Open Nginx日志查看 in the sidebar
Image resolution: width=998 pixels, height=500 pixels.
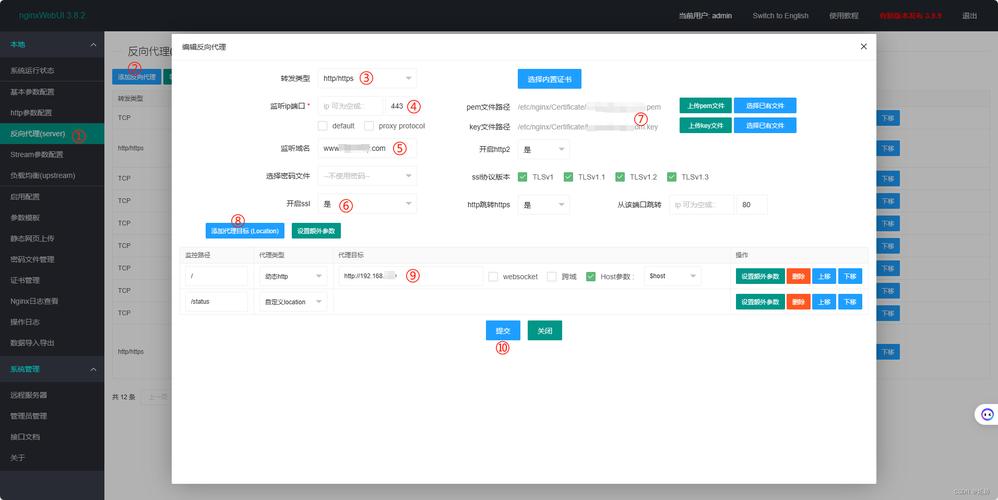pyautogui.click(x=52, y=302)
